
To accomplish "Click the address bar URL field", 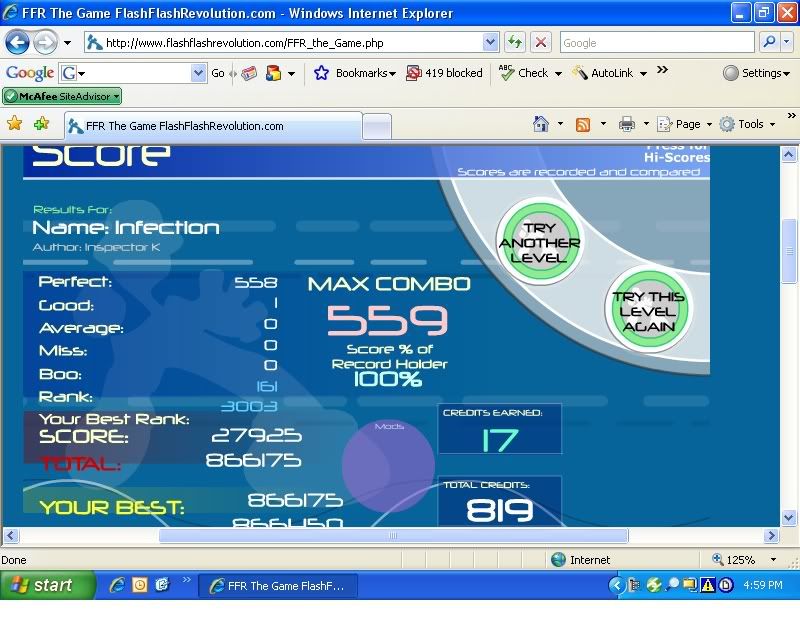I will point(290,43).
